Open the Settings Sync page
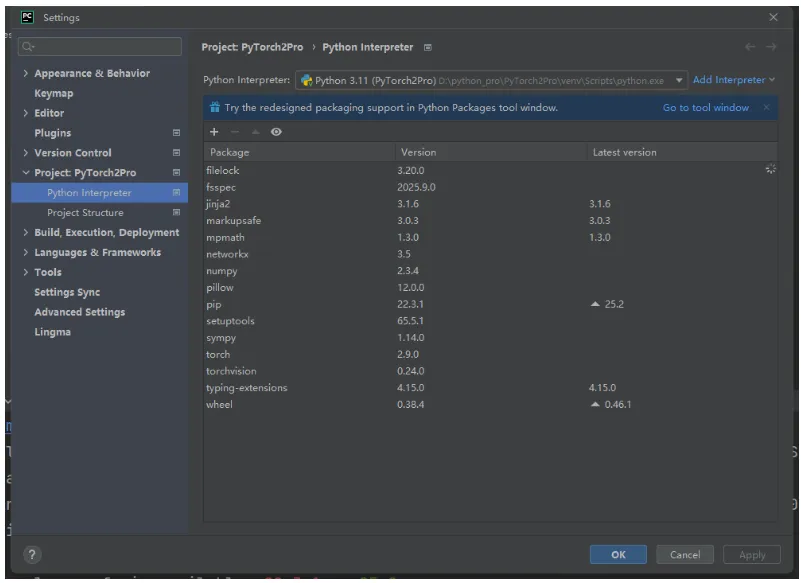 click(x=67, y=292)
